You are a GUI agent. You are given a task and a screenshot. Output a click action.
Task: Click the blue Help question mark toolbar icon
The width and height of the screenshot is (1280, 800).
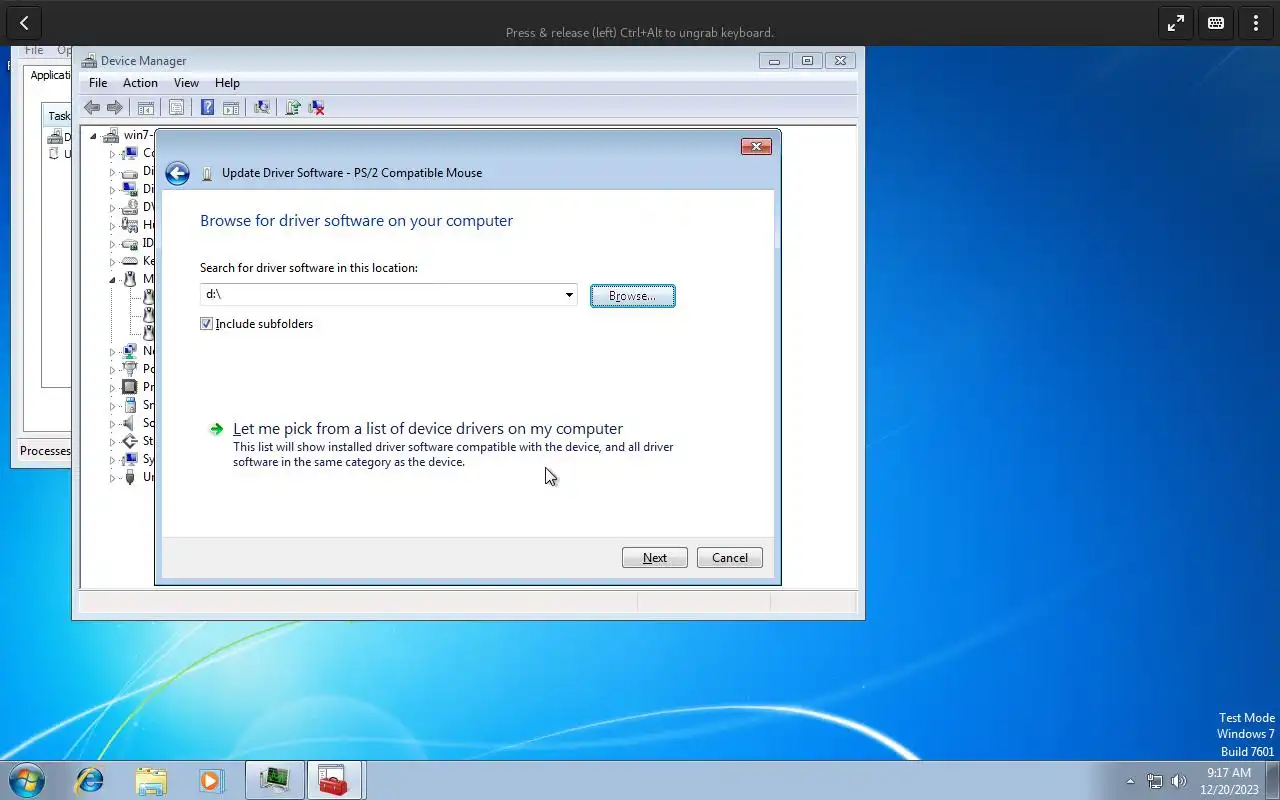coord(207,107)
